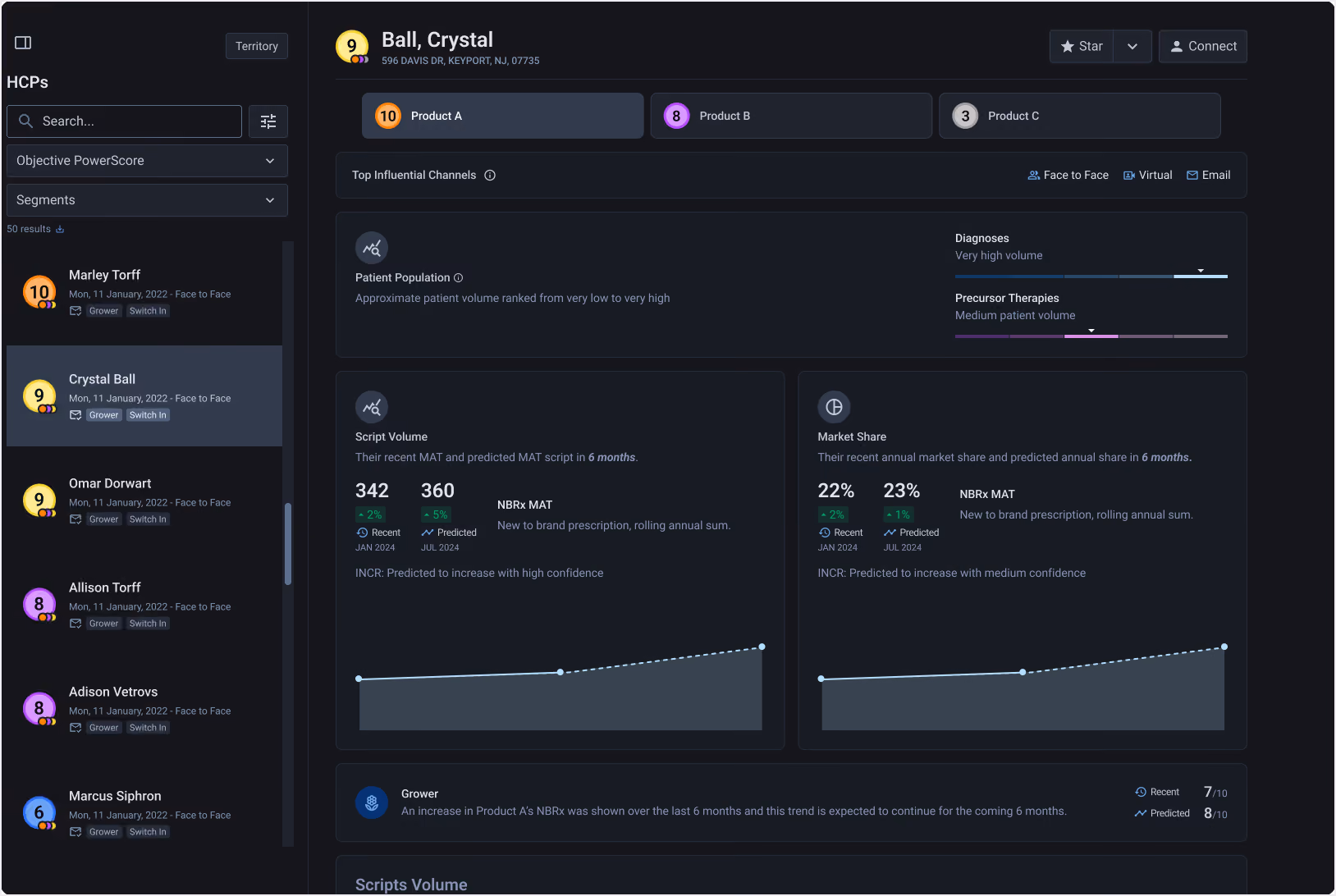Click the HCP list scrollbar thumb

tap(288, 544)
